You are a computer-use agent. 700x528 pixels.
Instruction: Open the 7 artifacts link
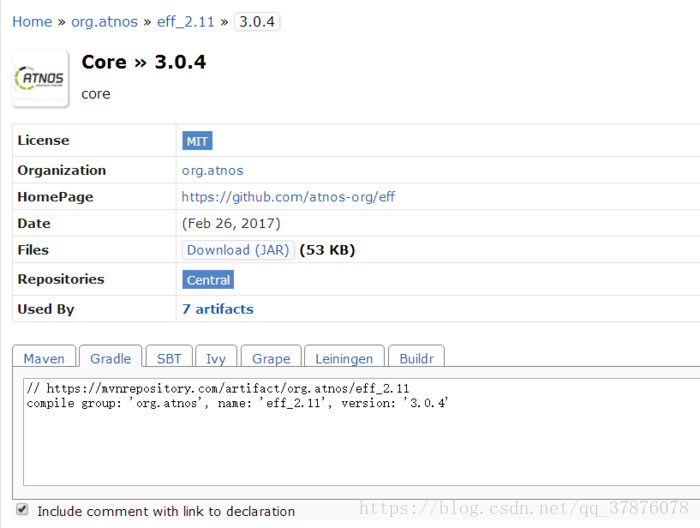[217, 309]
